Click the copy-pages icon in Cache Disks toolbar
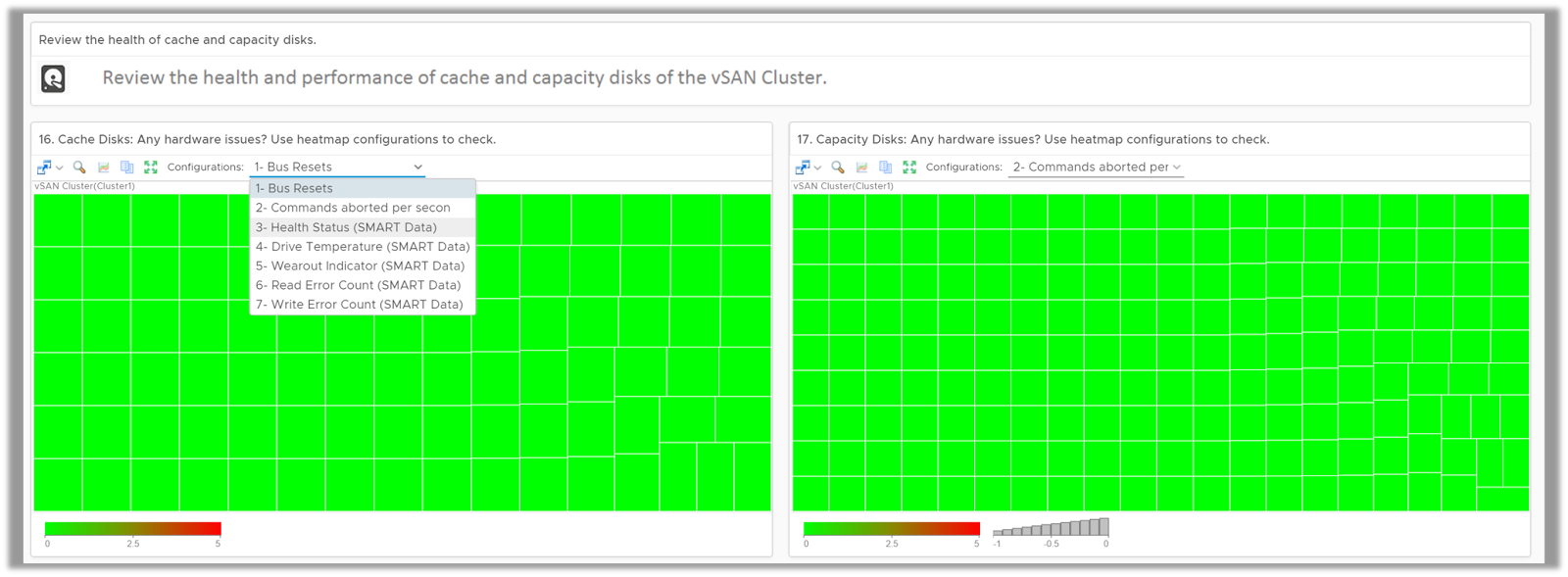 126,168
